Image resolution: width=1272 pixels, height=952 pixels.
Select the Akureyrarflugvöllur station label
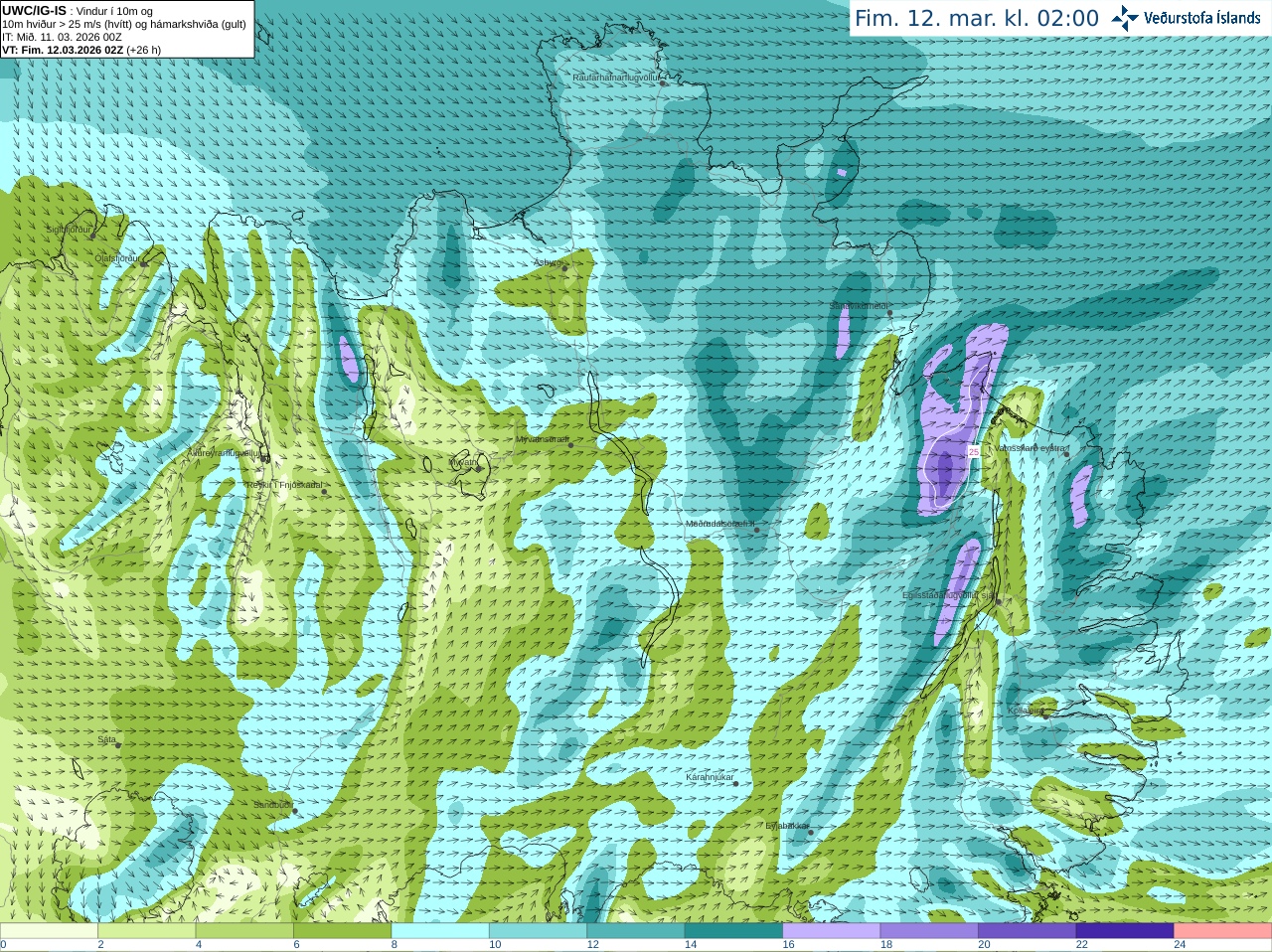(224, 453)
